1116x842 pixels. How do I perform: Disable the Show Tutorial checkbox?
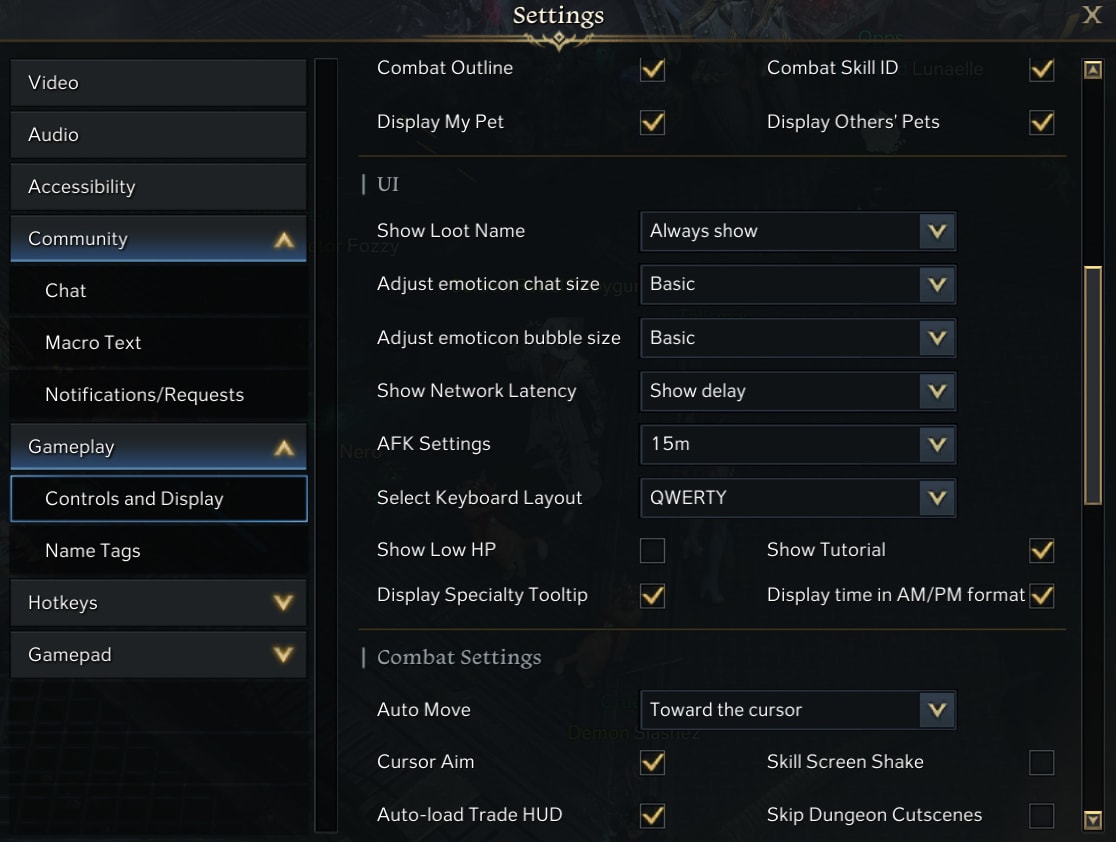coord(1041,550)
